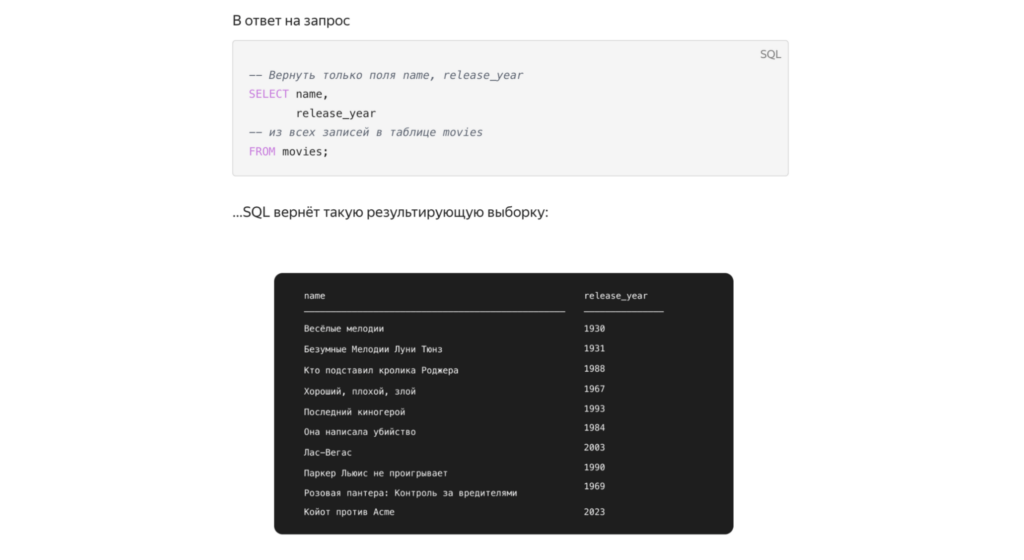The height and width of the screenshot is (560, 1024).
Task: Click «Розовая пантера: Контроль за вредителями» row
Action: click(410, 493)
